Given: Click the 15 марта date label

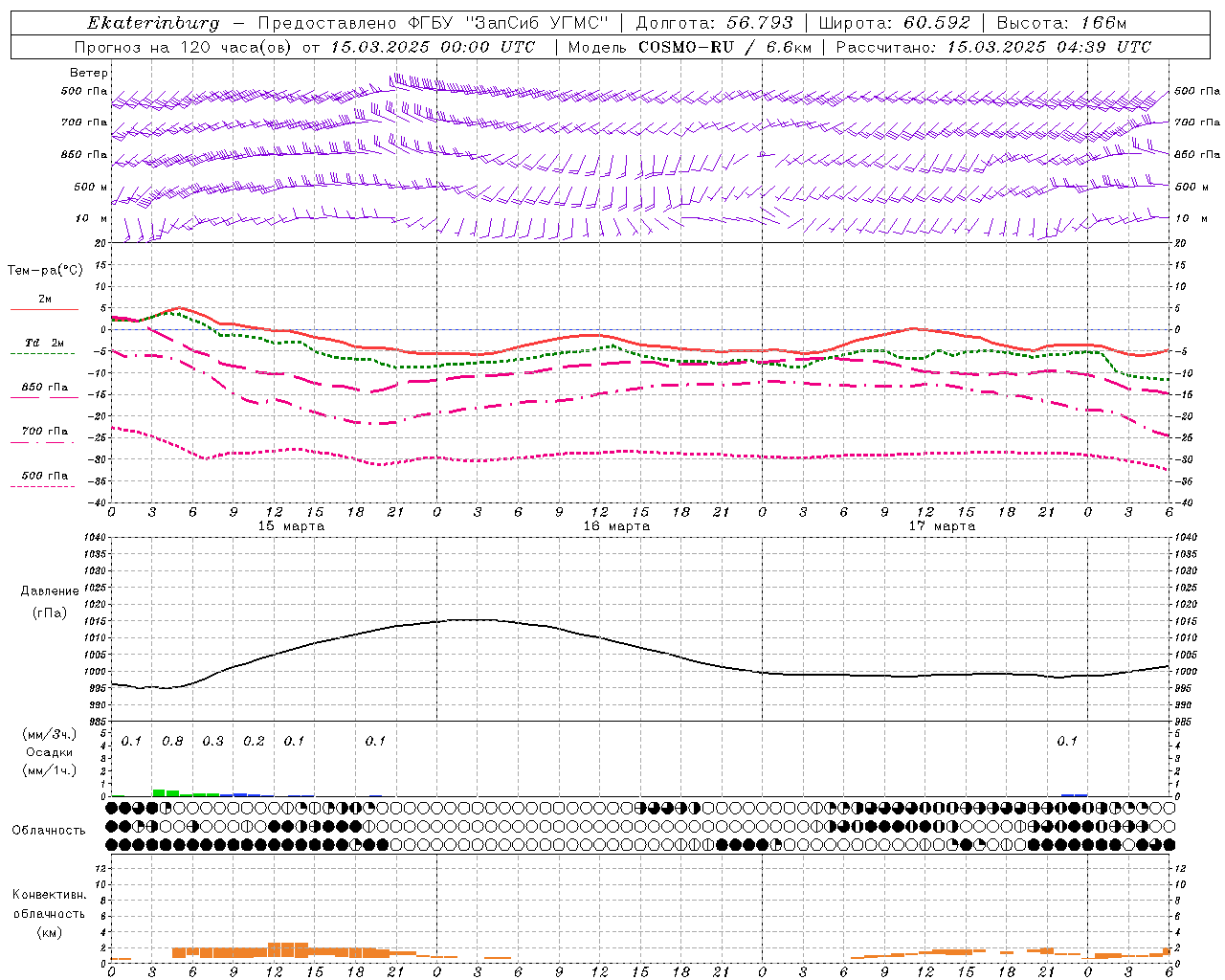Looking at the screenshot, I should (292, 526).
